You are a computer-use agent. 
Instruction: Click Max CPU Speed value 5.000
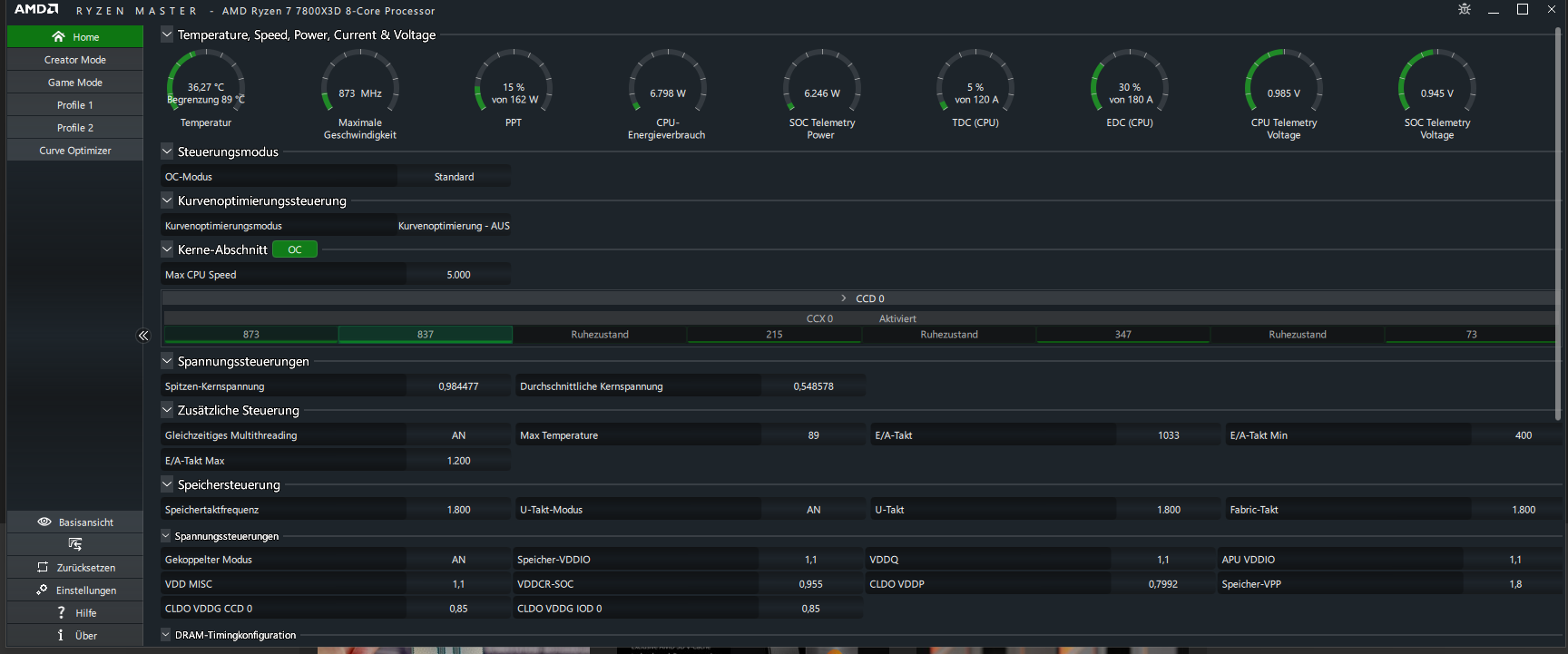458,275
